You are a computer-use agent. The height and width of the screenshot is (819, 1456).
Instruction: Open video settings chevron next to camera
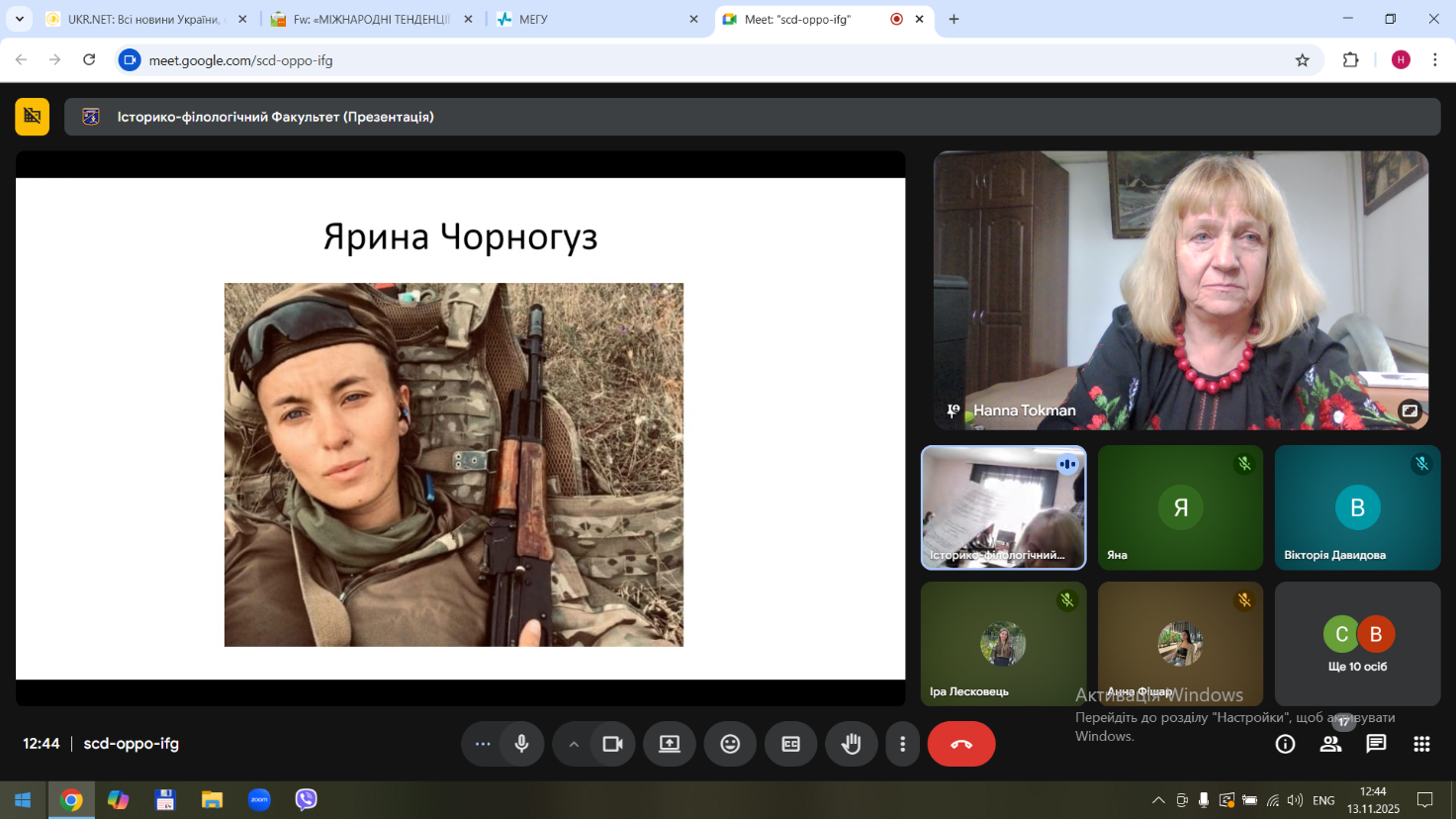click(x=574, y=744)
